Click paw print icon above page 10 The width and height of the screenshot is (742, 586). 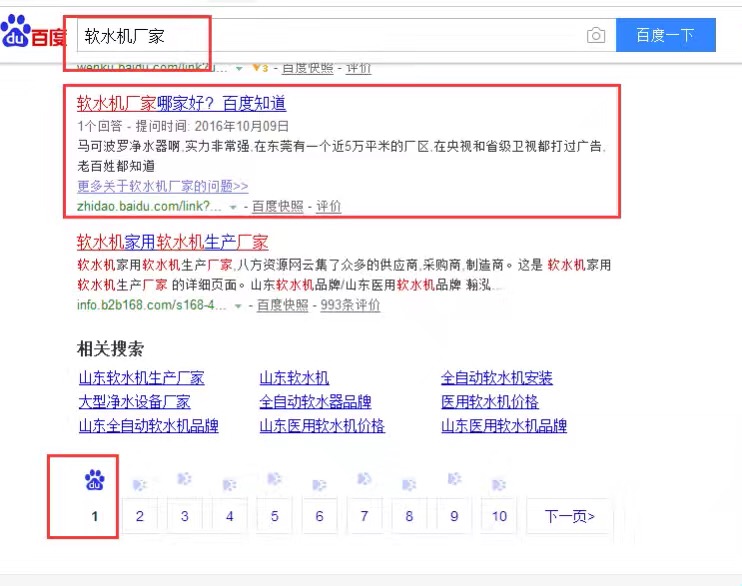click(499, 485)
